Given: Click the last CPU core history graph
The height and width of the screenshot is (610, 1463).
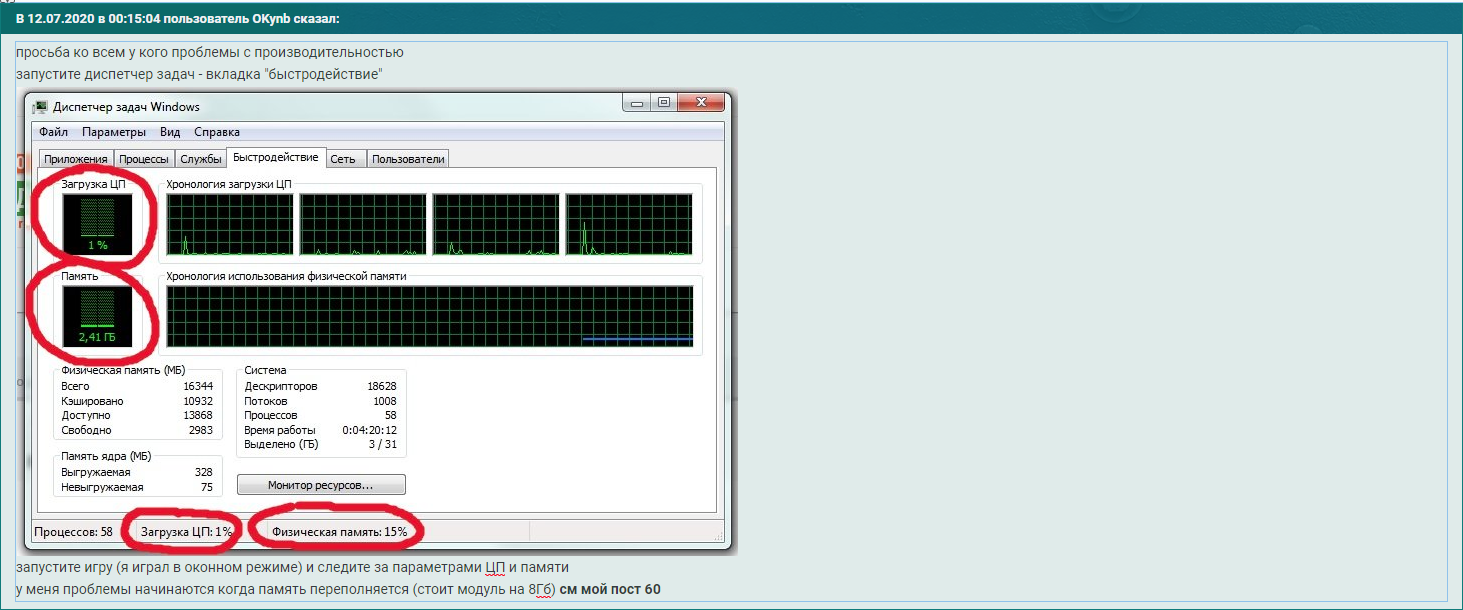Looking at the screenshot, I should click(628, 225).
